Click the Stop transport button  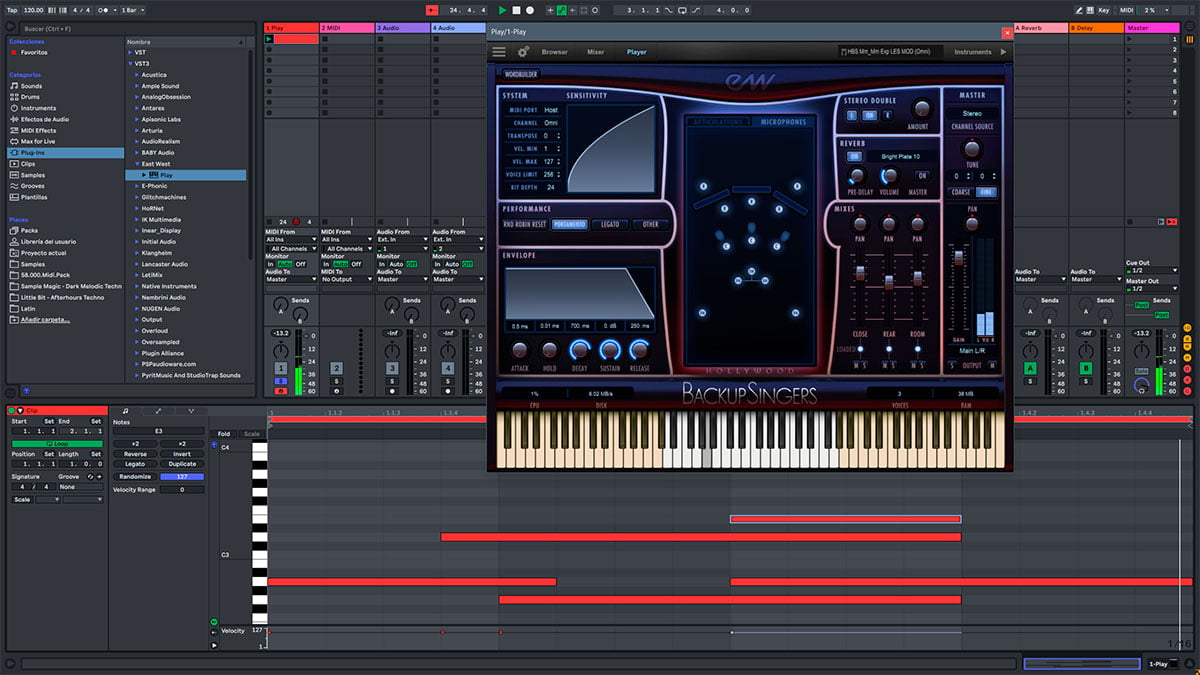[516, 10]
